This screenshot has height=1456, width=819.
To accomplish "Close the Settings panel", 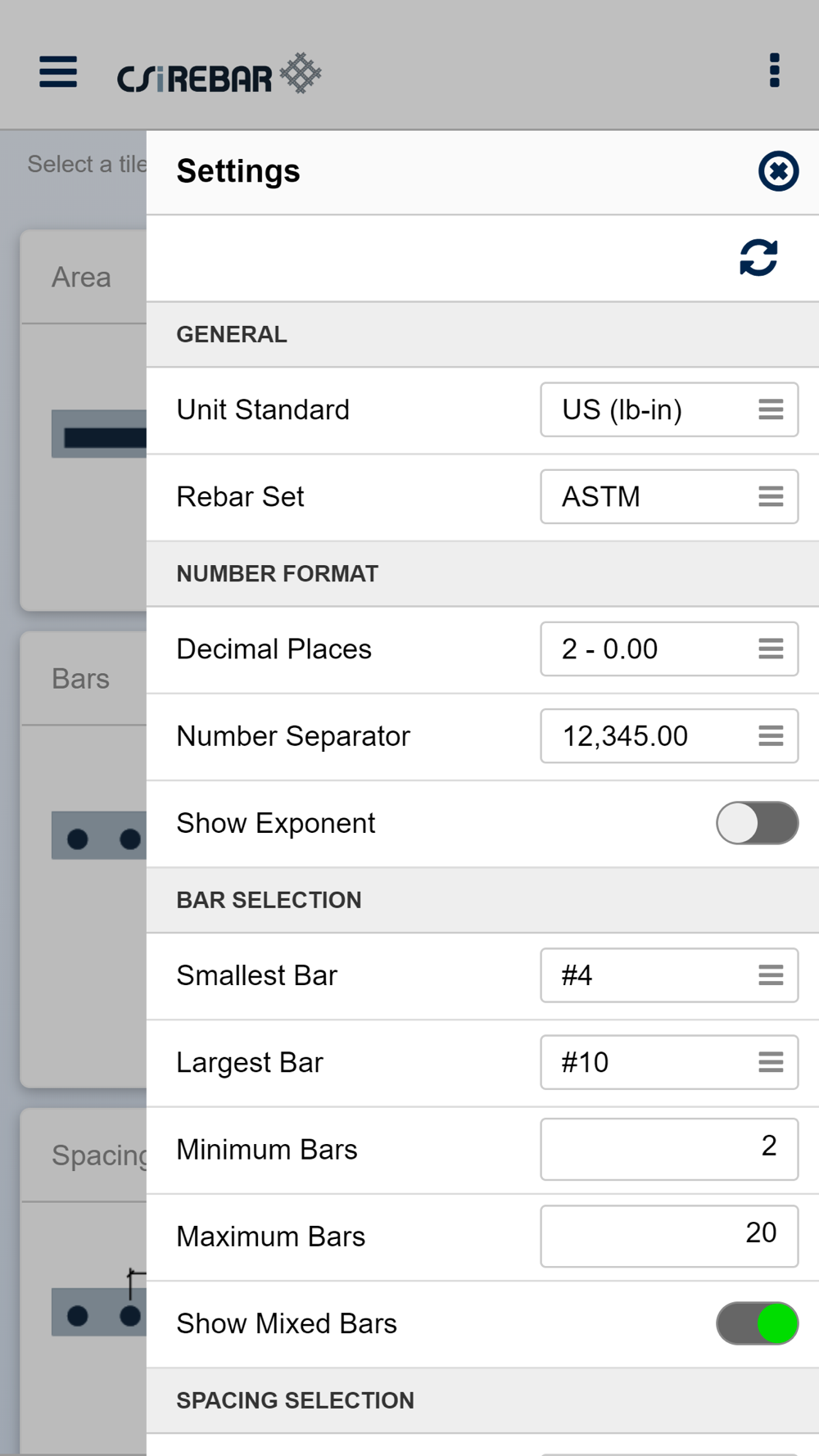I will coord(778,171).
